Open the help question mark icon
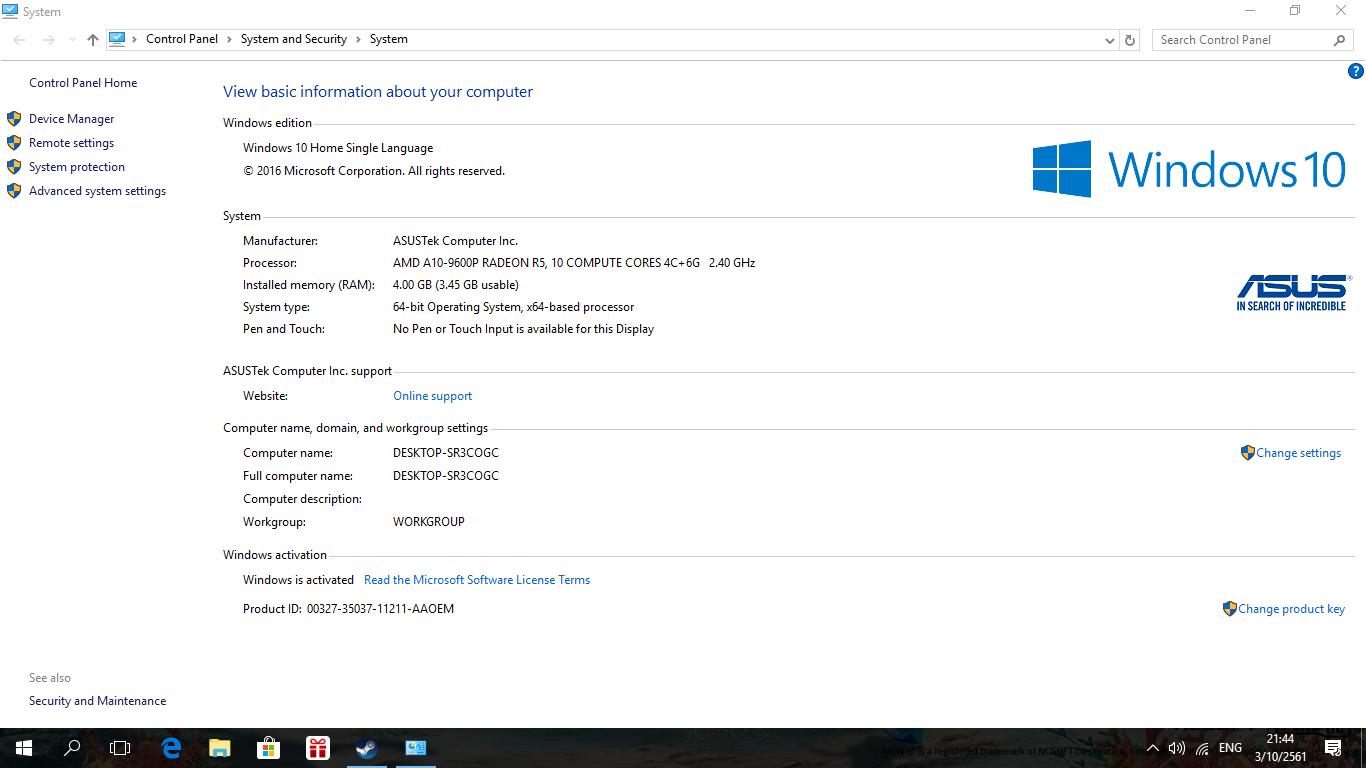Viewport: 1366px width, 768px height. click(1356, 71)
